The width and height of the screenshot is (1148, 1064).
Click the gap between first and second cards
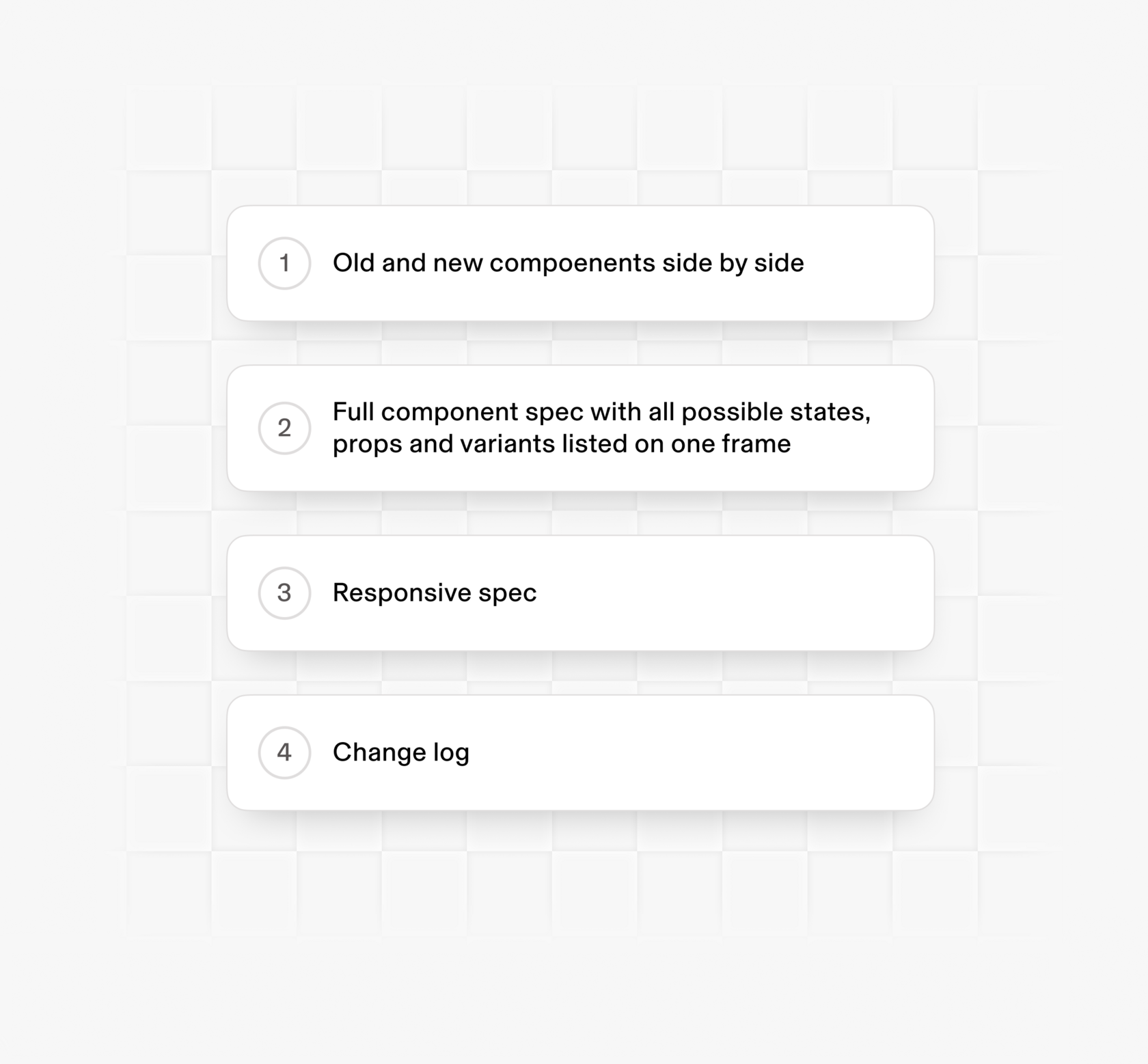pos(581,343)
